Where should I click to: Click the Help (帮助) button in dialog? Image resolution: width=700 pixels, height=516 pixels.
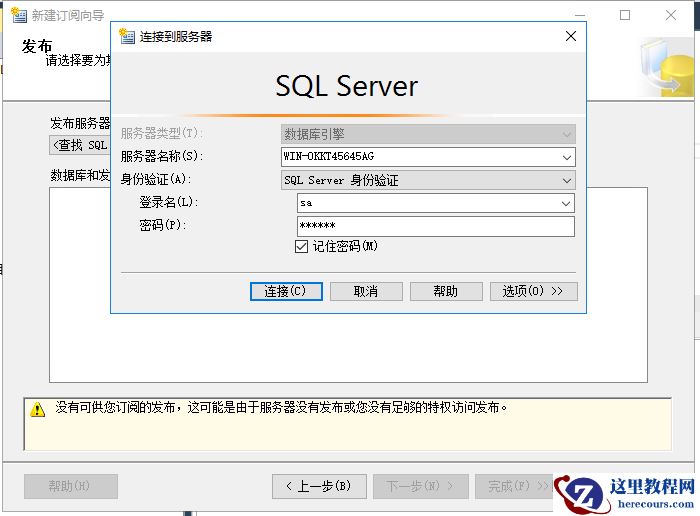pyautogui.click(x=446, y=291)
